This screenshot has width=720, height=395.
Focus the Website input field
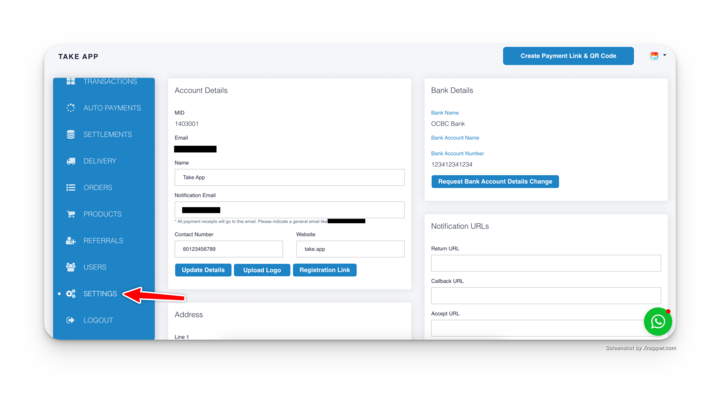tap(350, 249)
